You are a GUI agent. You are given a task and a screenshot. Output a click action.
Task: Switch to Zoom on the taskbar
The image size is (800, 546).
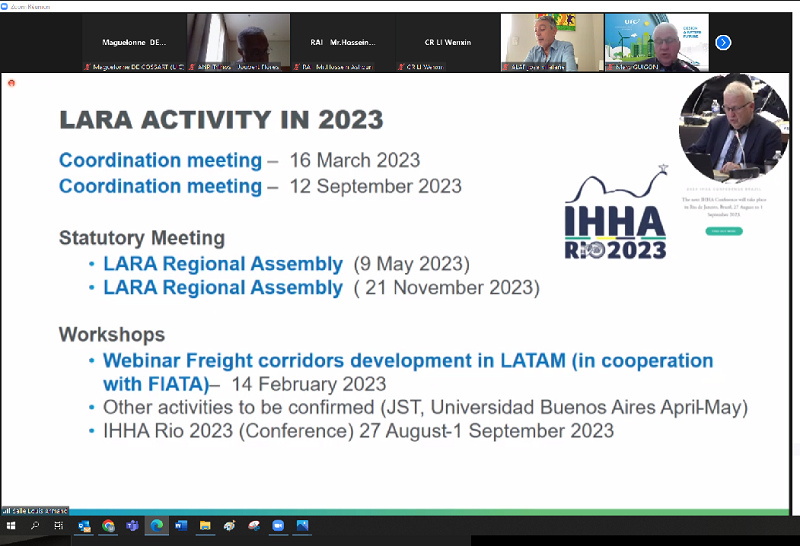(278, 526)
